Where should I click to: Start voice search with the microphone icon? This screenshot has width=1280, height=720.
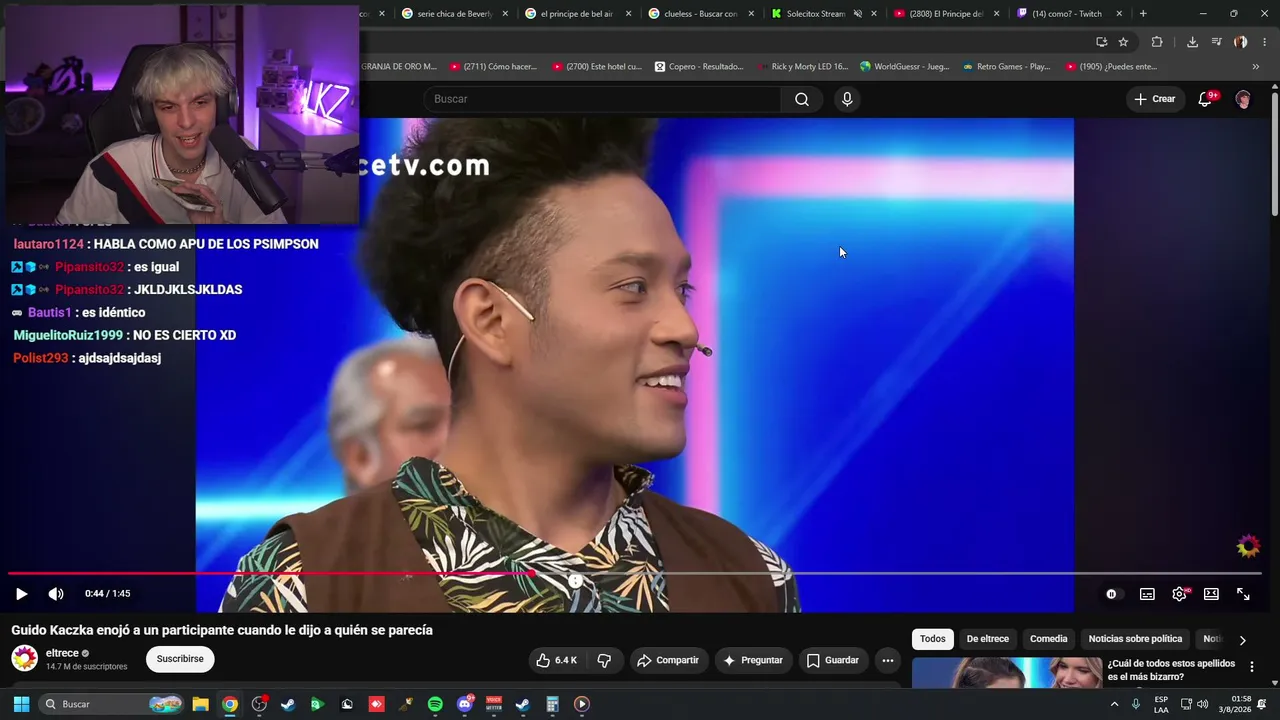point(847,99)
